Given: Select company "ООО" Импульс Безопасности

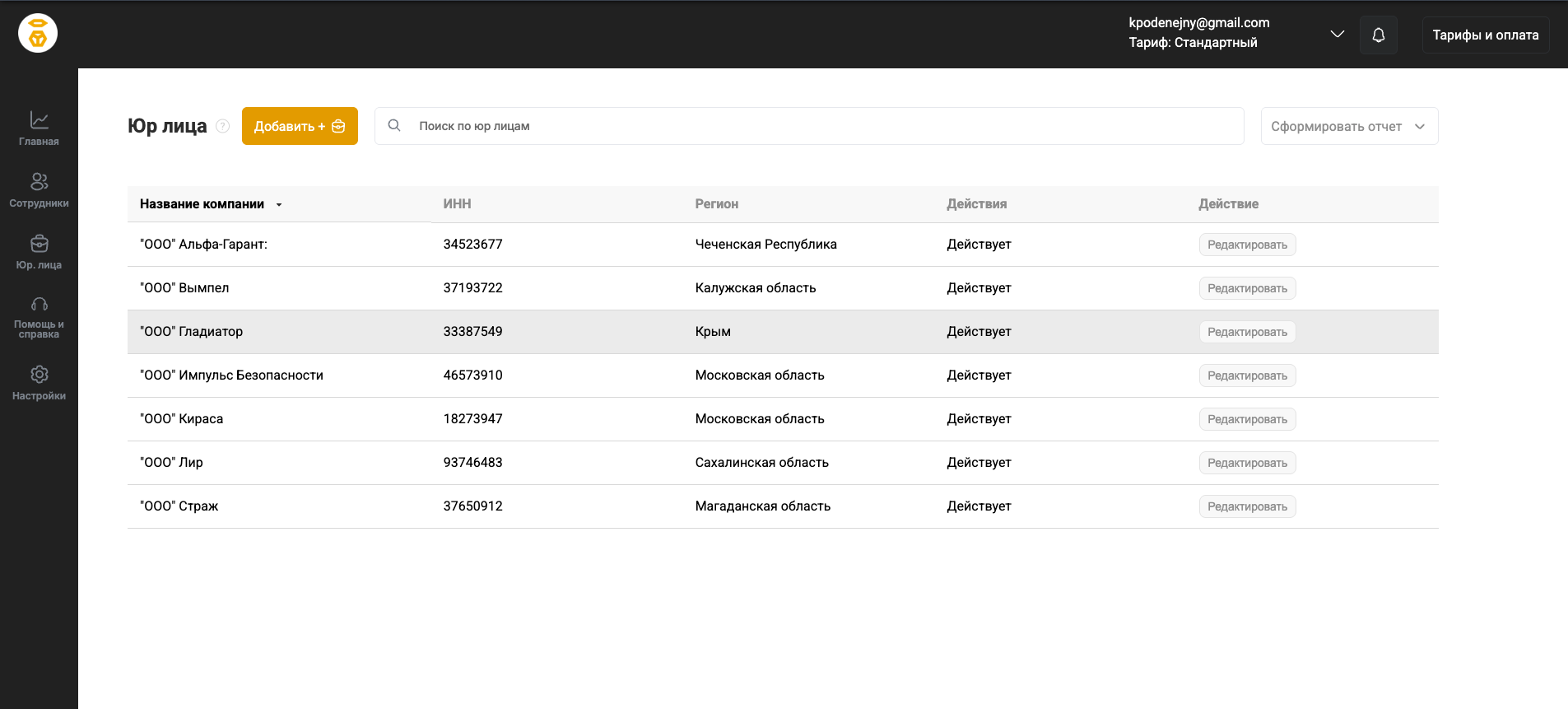Looking at the screenshot, I should pyautogui.click(x=231, y=375).
